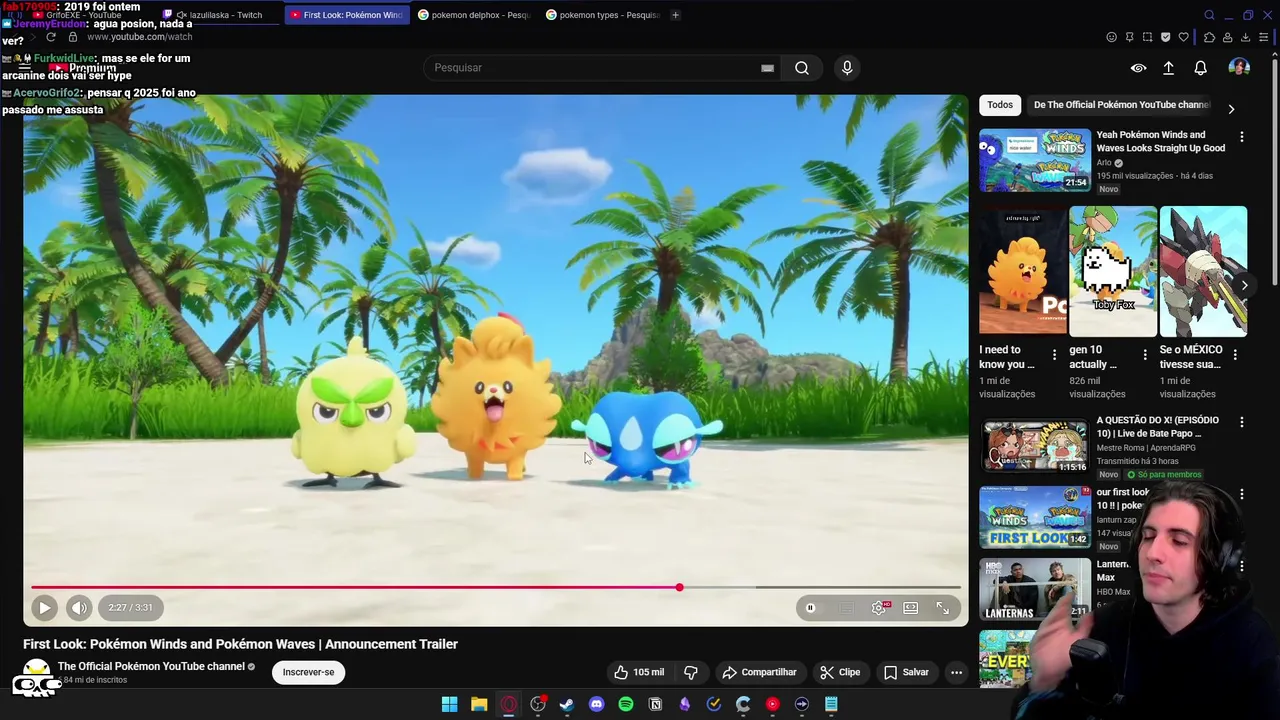Open Discord from the taskbar
Screen dimensions: 1280x720
597,704
